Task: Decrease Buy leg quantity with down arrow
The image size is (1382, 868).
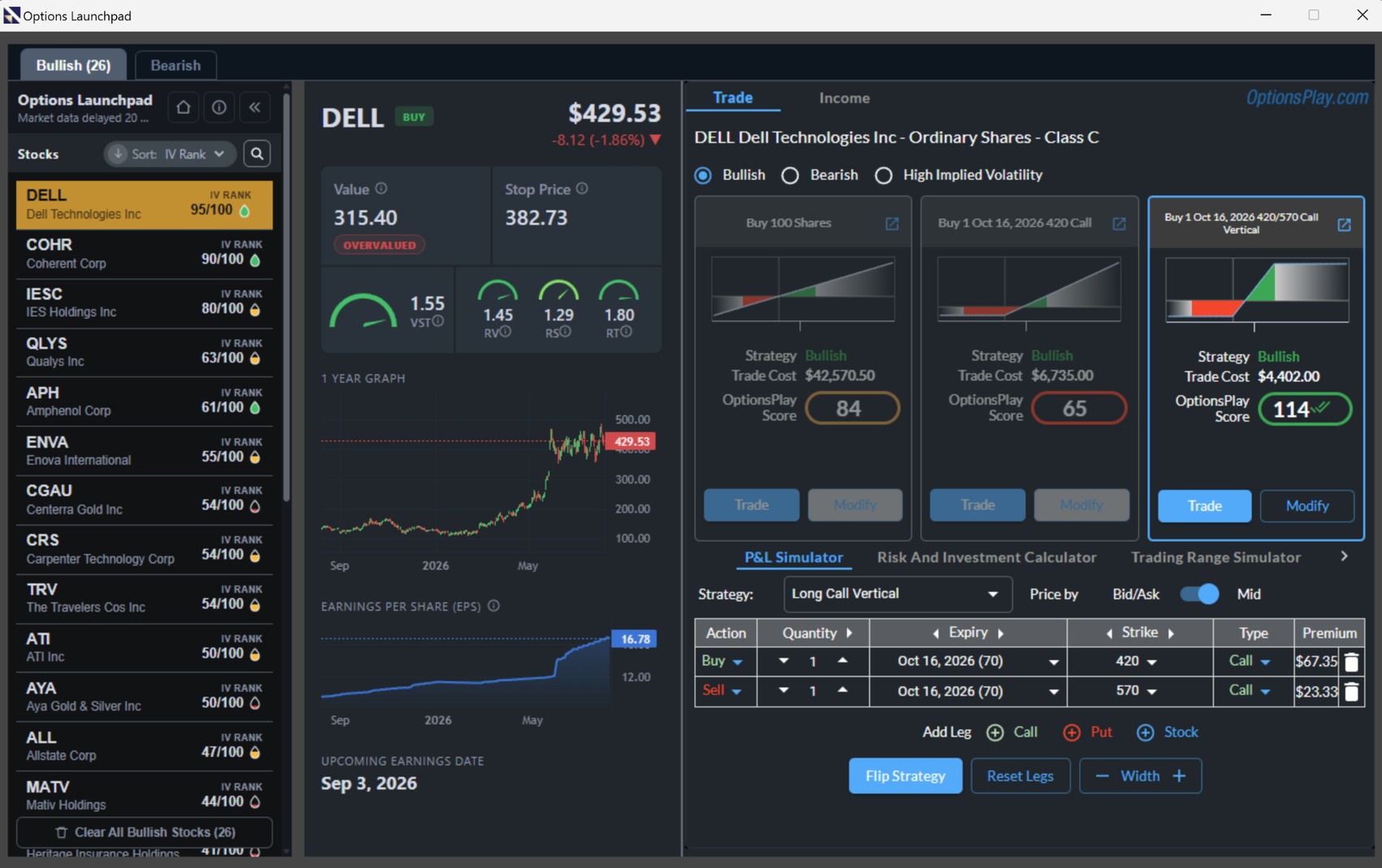Action: coord(784,661)
